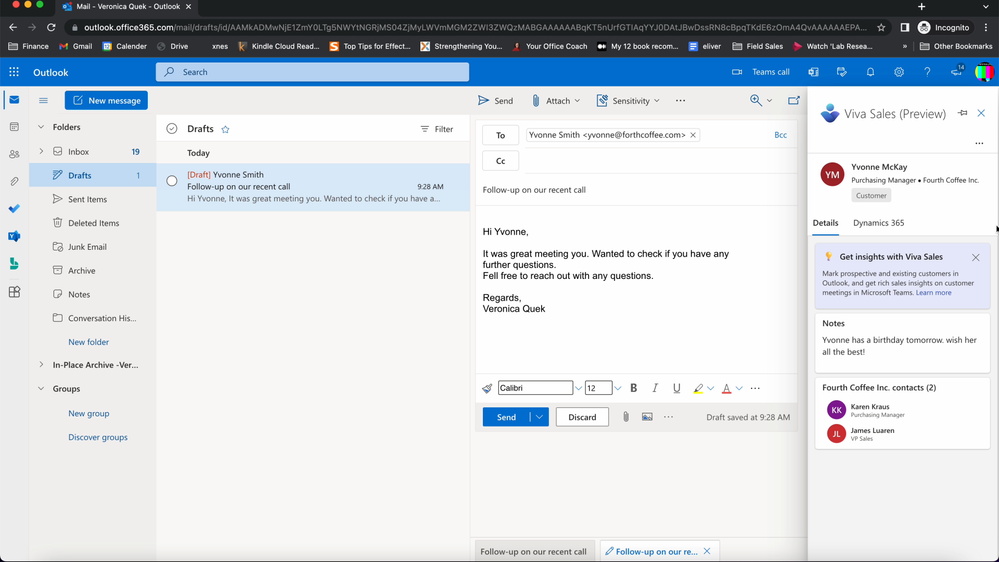Open the font name dropdown

click(578, 388)
